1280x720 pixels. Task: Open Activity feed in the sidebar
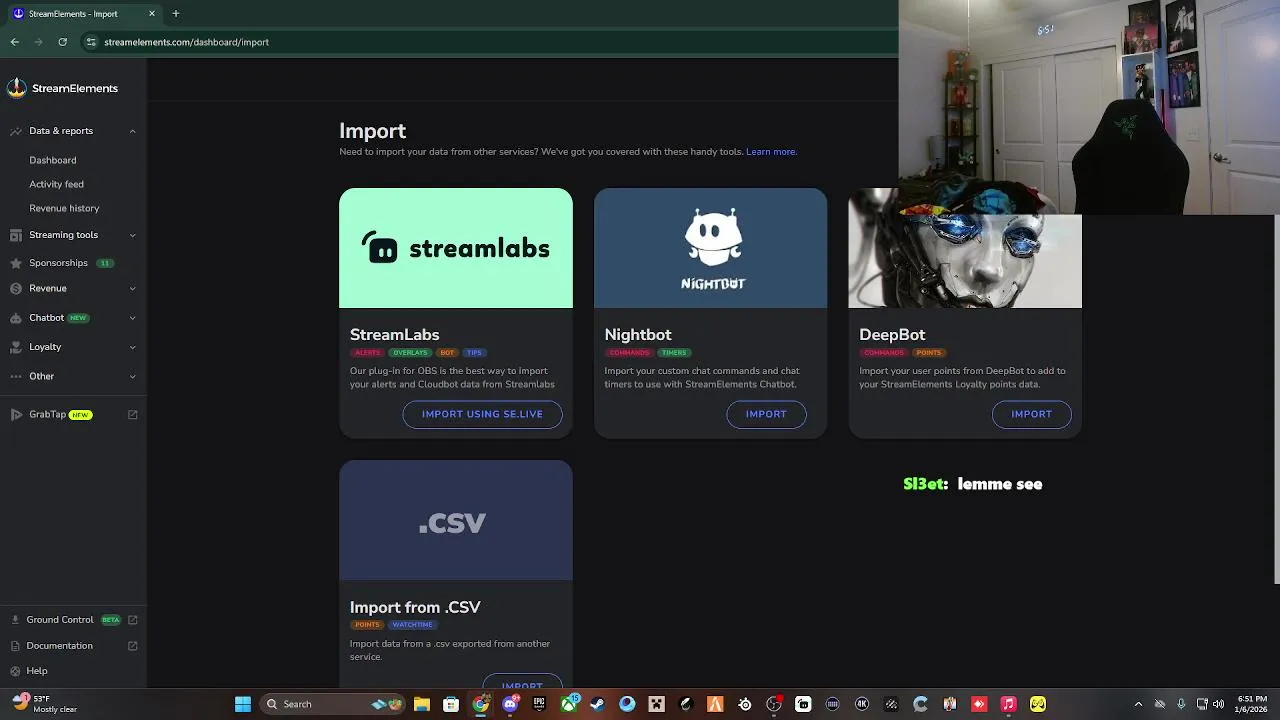(x=56, y=184)
